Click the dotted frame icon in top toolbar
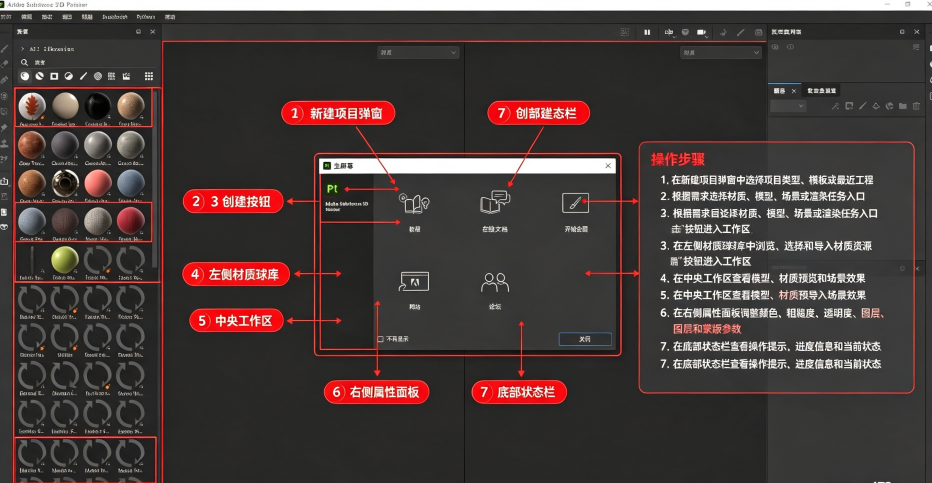 (x=625, y=33)
